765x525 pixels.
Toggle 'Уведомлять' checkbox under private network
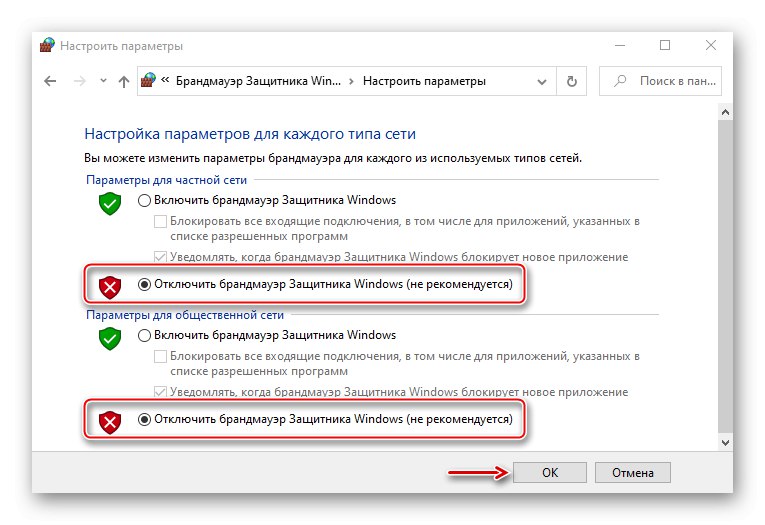(x=160, y=257)
